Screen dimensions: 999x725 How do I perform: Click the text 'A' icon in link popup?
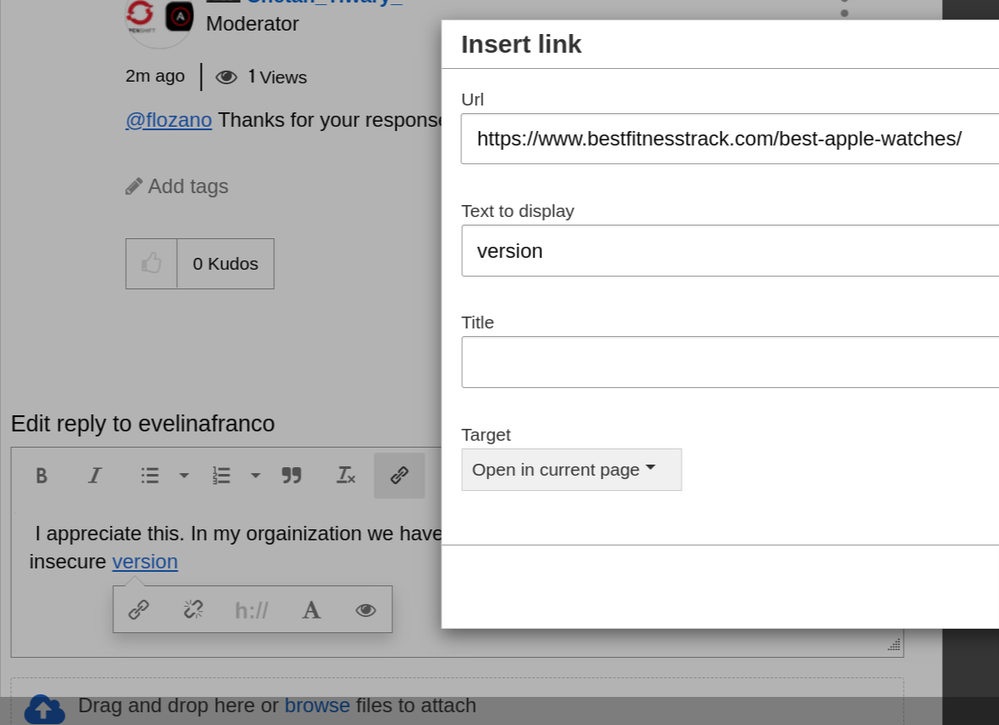tap(311, 610)
